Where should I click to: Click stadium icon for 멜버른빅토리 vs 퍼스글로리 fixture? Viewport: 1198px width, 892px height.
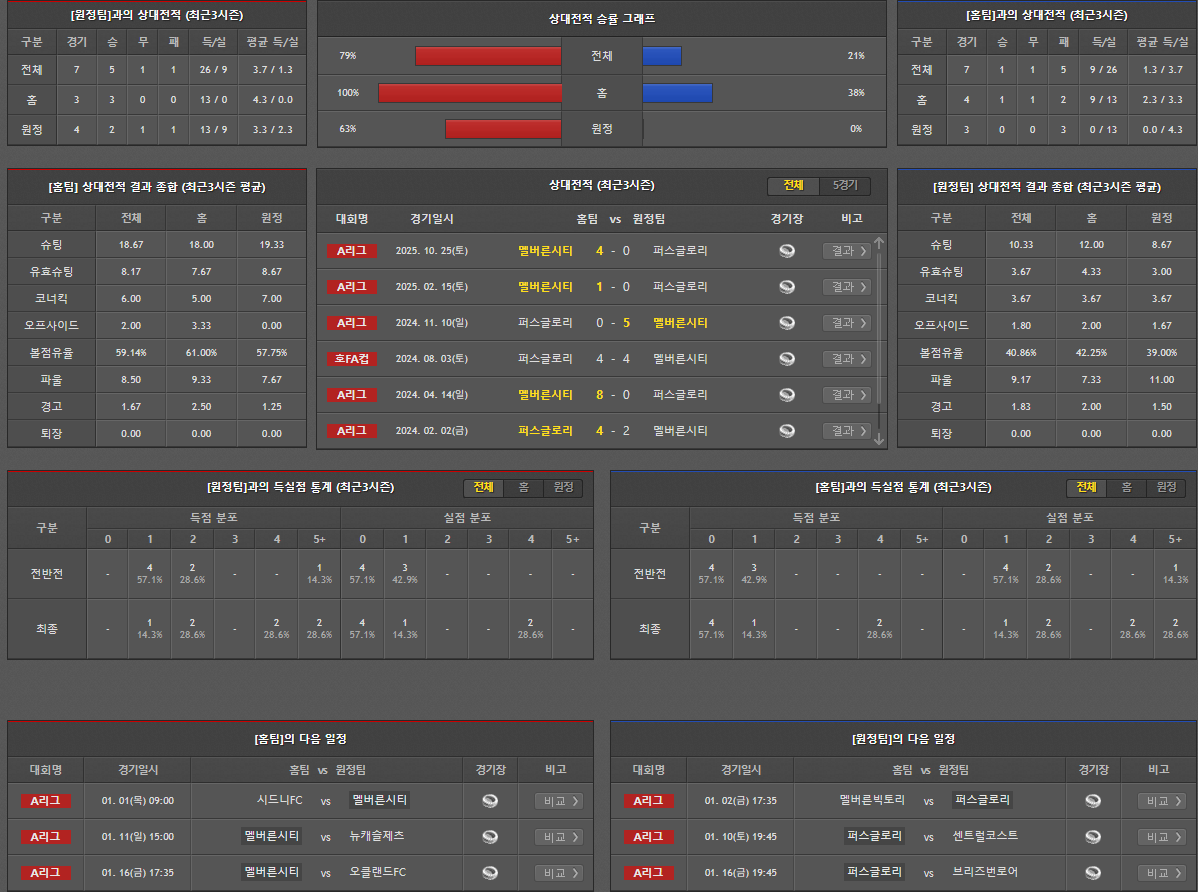tap(1093, 801)
